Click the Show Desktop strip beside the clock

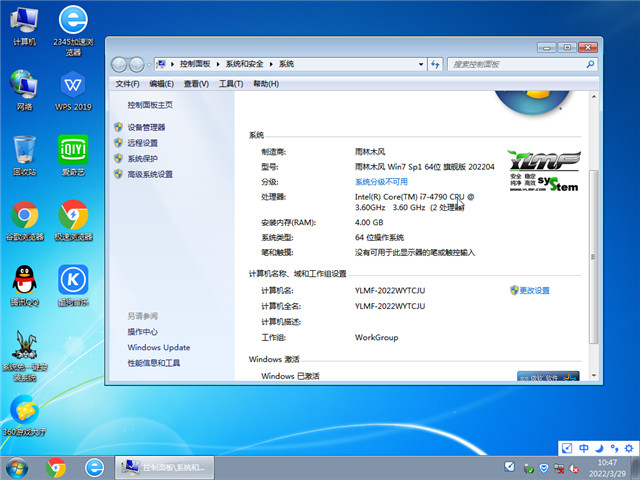635,468
